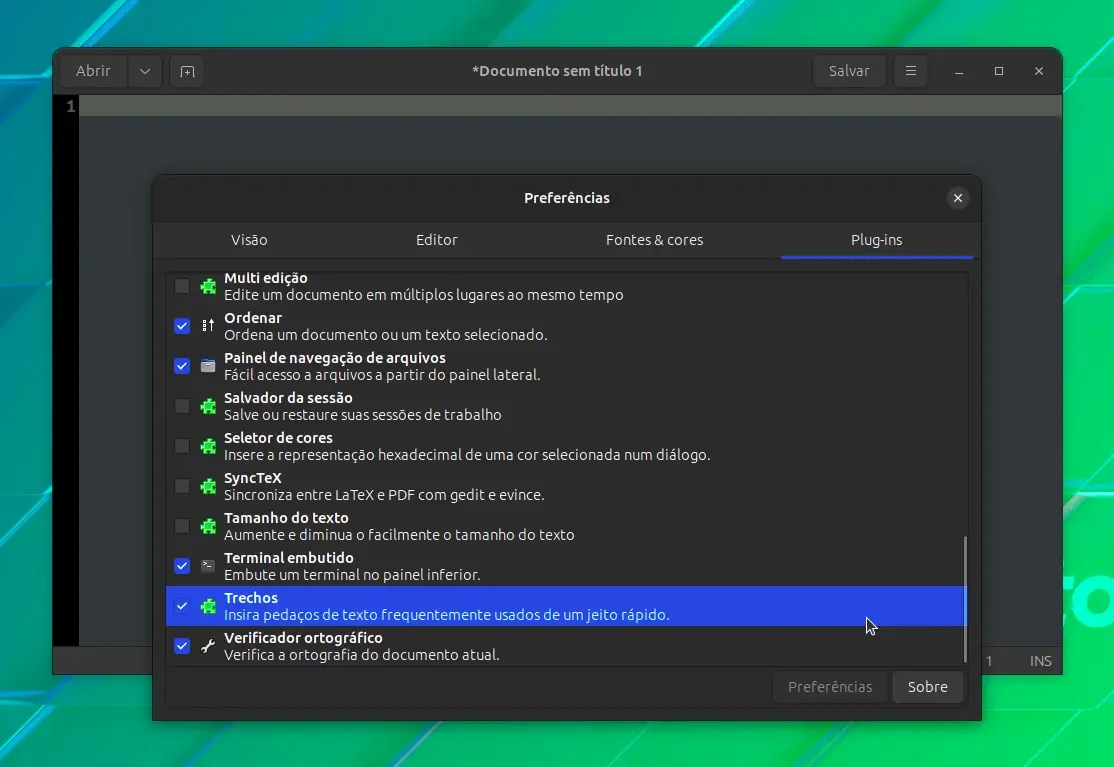
Task: Enable the Tamanho do texto checkbox
Action: coord(182,526)
